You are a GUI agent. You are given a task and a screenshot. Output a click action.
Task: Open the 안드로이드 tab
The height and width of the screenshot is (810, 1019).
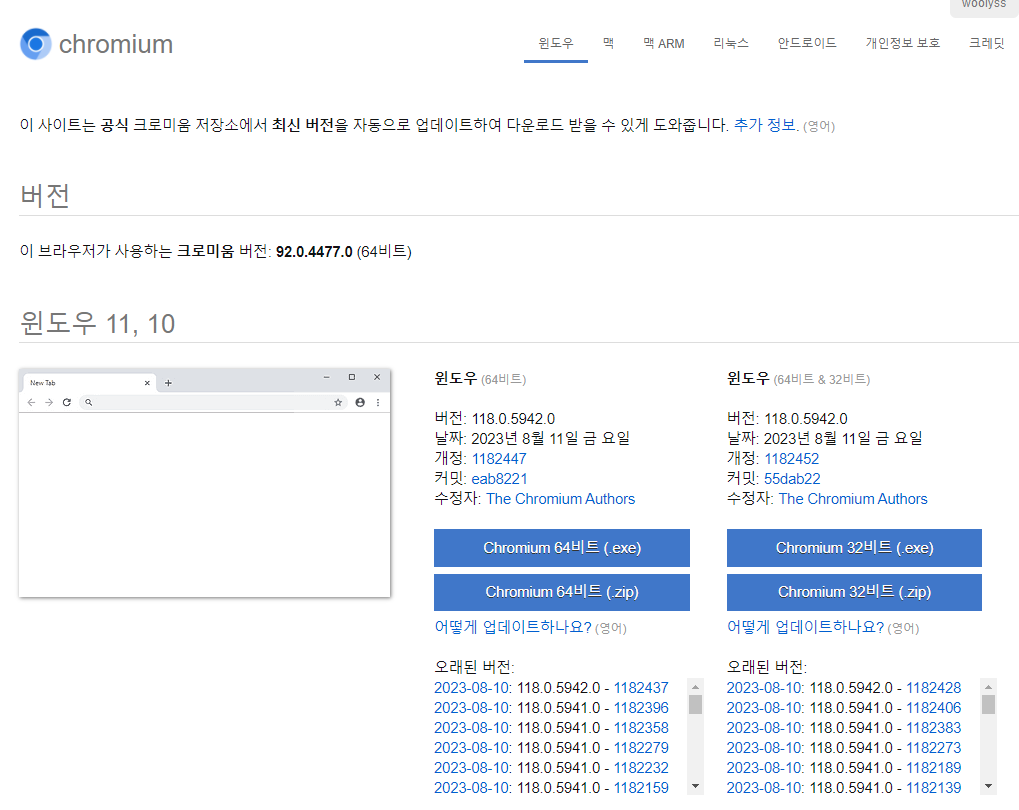pyautogui.click(x=807, y=44)
